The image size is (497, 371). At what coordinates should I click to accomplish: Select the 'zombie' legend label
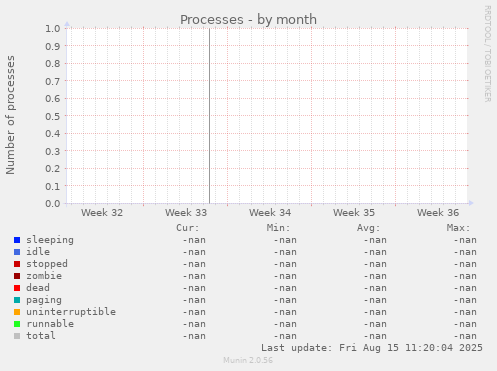(x=44, y=276)
